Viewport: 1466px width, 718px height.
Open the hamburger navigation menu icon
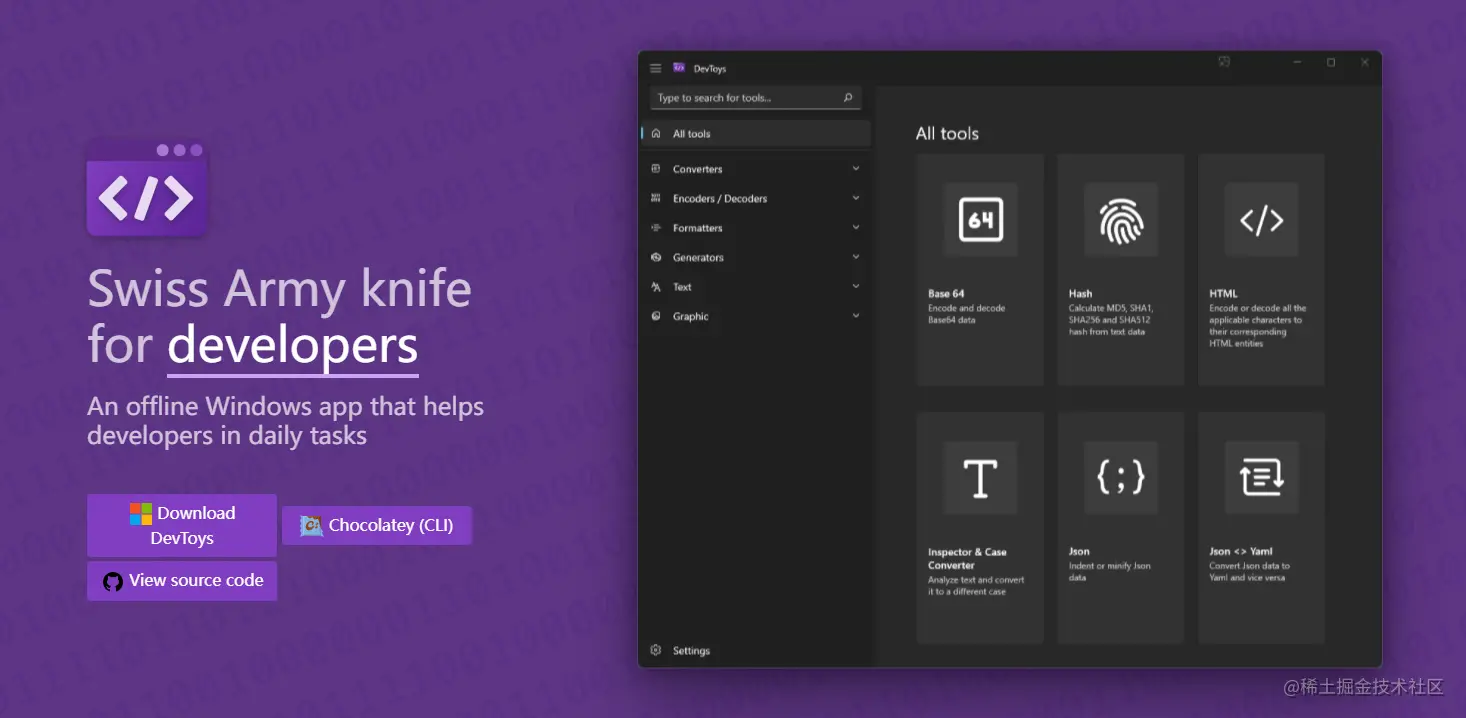coord(655,68)
